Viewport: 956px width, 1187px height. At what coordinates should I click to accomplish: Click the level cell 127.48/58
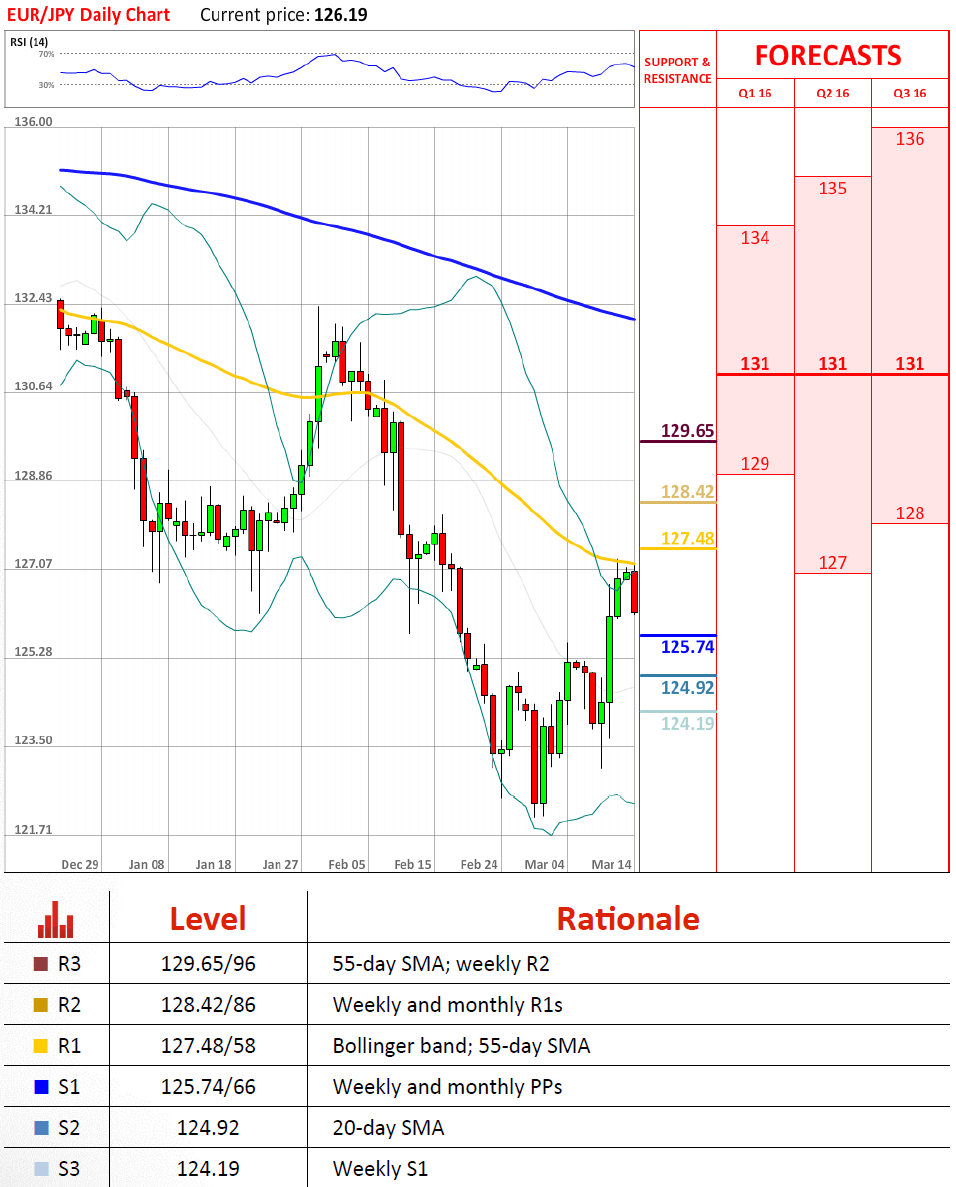point(208,1045)
